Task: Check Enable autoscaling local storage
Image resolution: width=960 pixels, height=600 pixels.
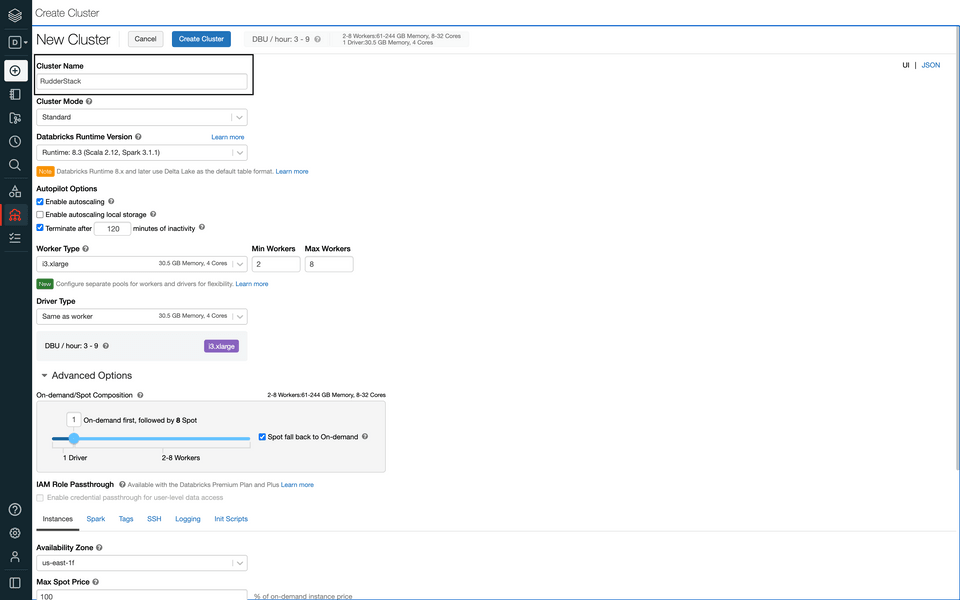Action: pyautogui.click(x=40, y=214)
